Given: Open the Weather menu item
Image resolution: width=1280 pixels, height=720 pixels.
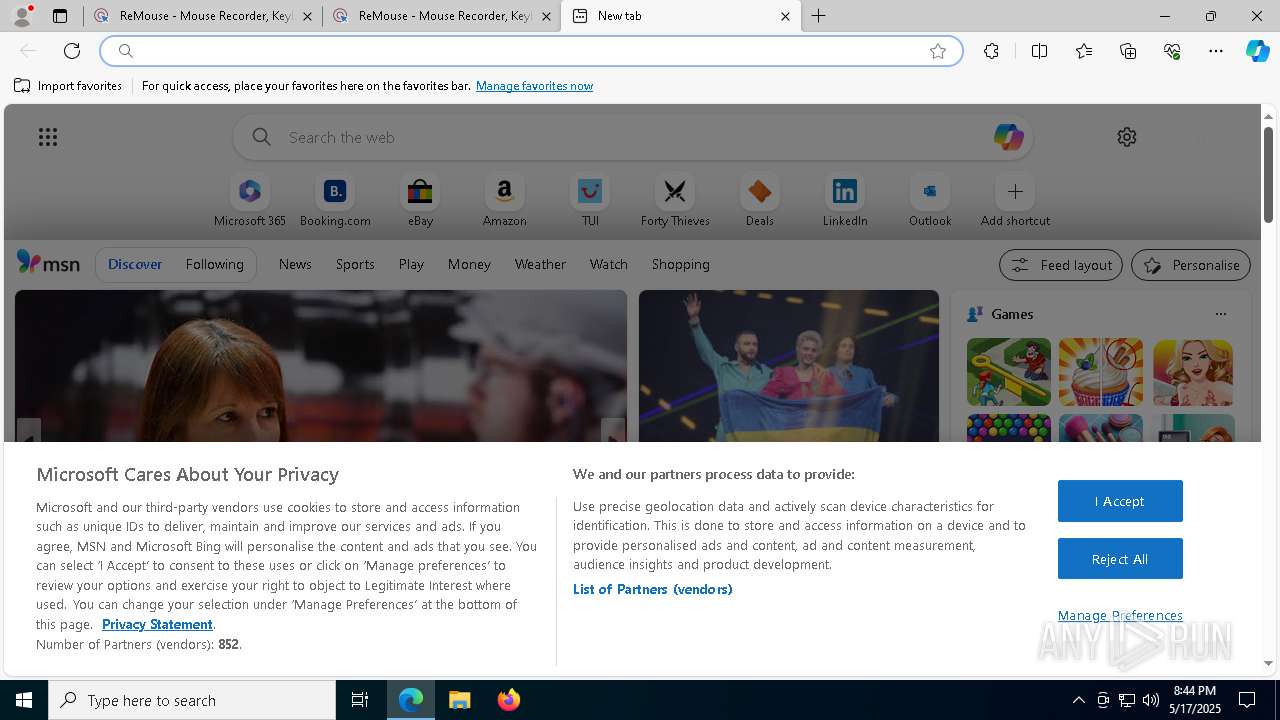Looking at the screenshot, I should (x=540, y=264).
